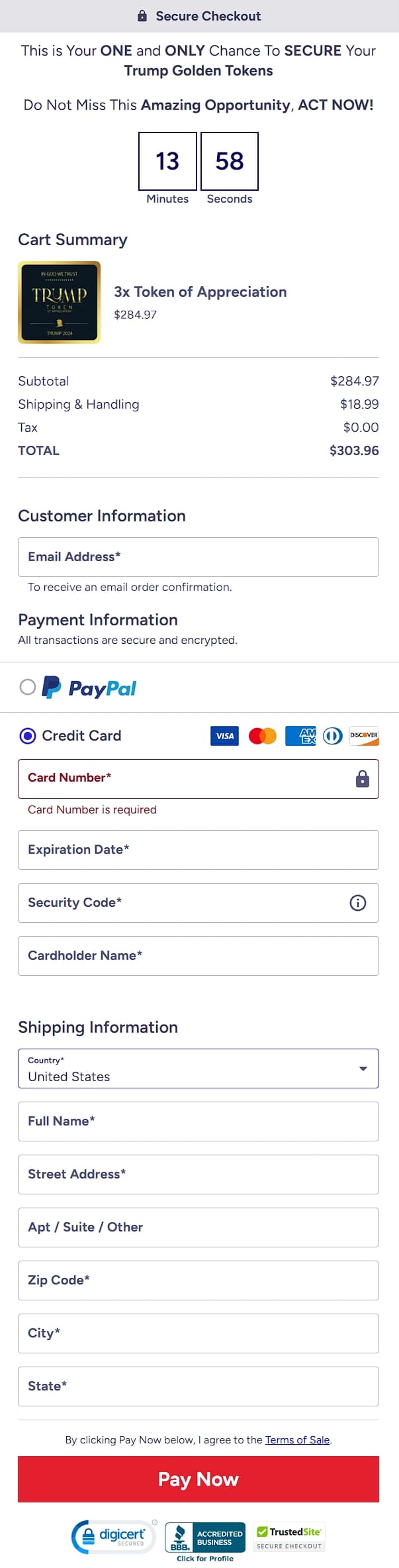Click the Diners Club card icon
Screen dimensions: 399x1568
pos(332,735)
